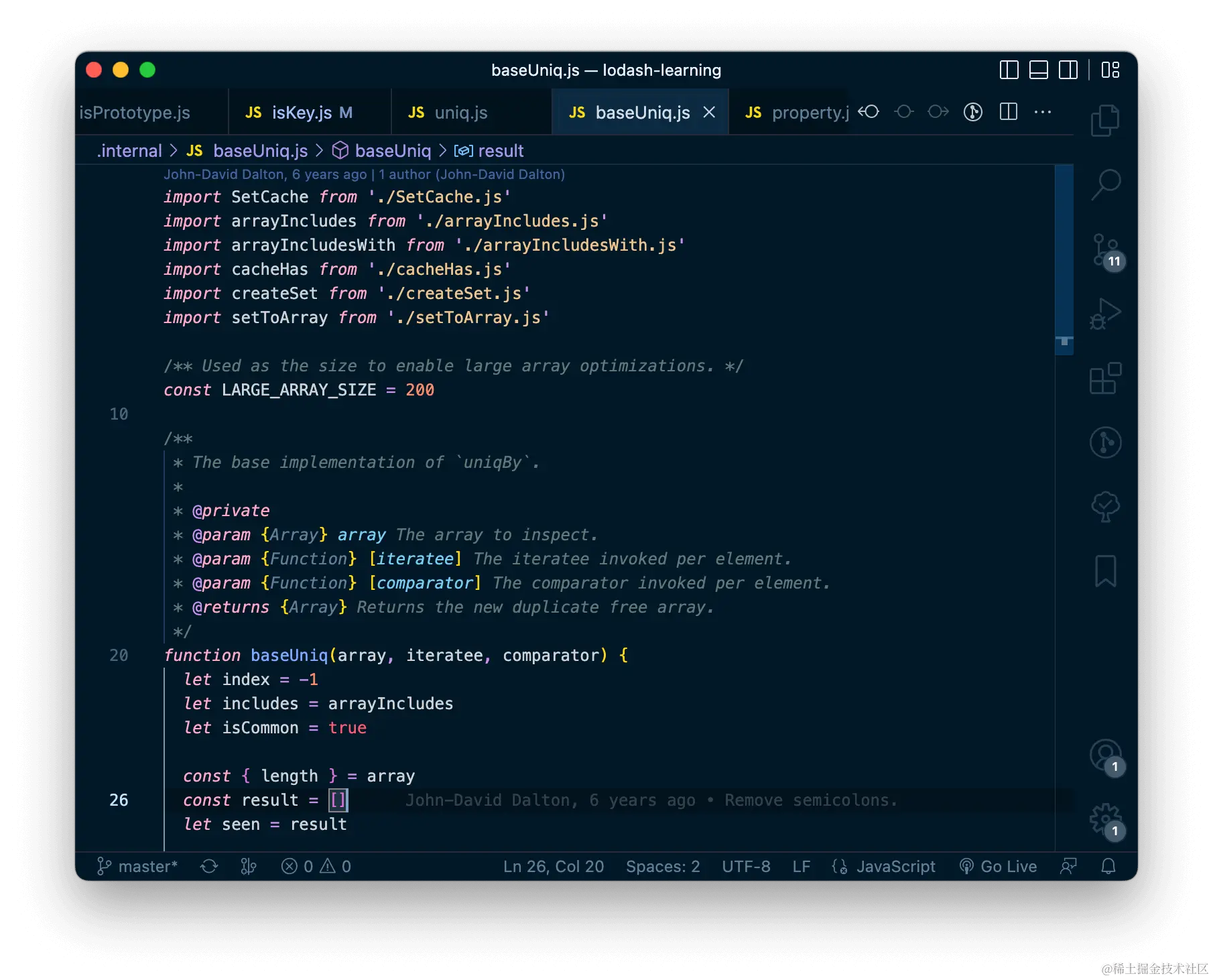The image size is (1213, 980).
Task: Open the editor more actions menu
Action: click(1042, 112)
